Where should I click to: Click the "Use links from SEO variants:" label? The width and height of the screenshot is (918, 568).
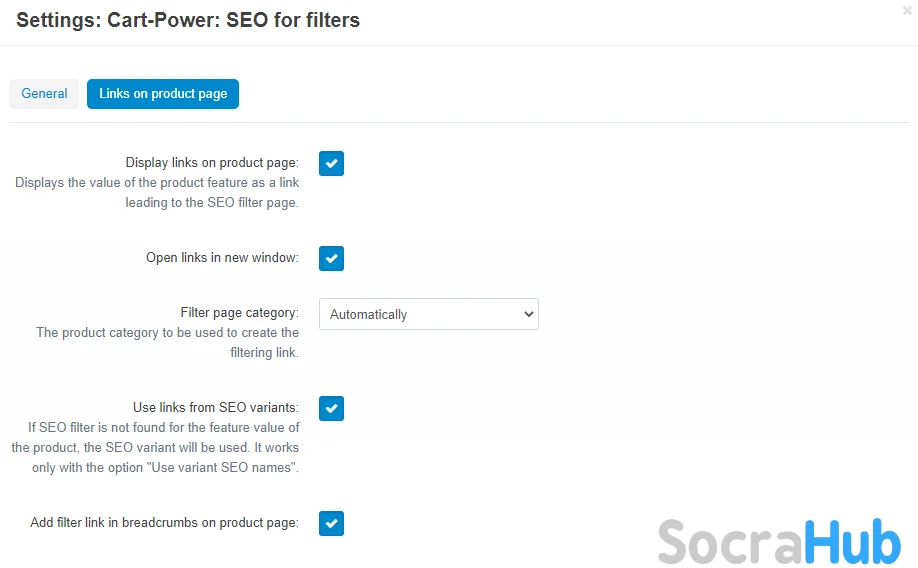[216, 408]
